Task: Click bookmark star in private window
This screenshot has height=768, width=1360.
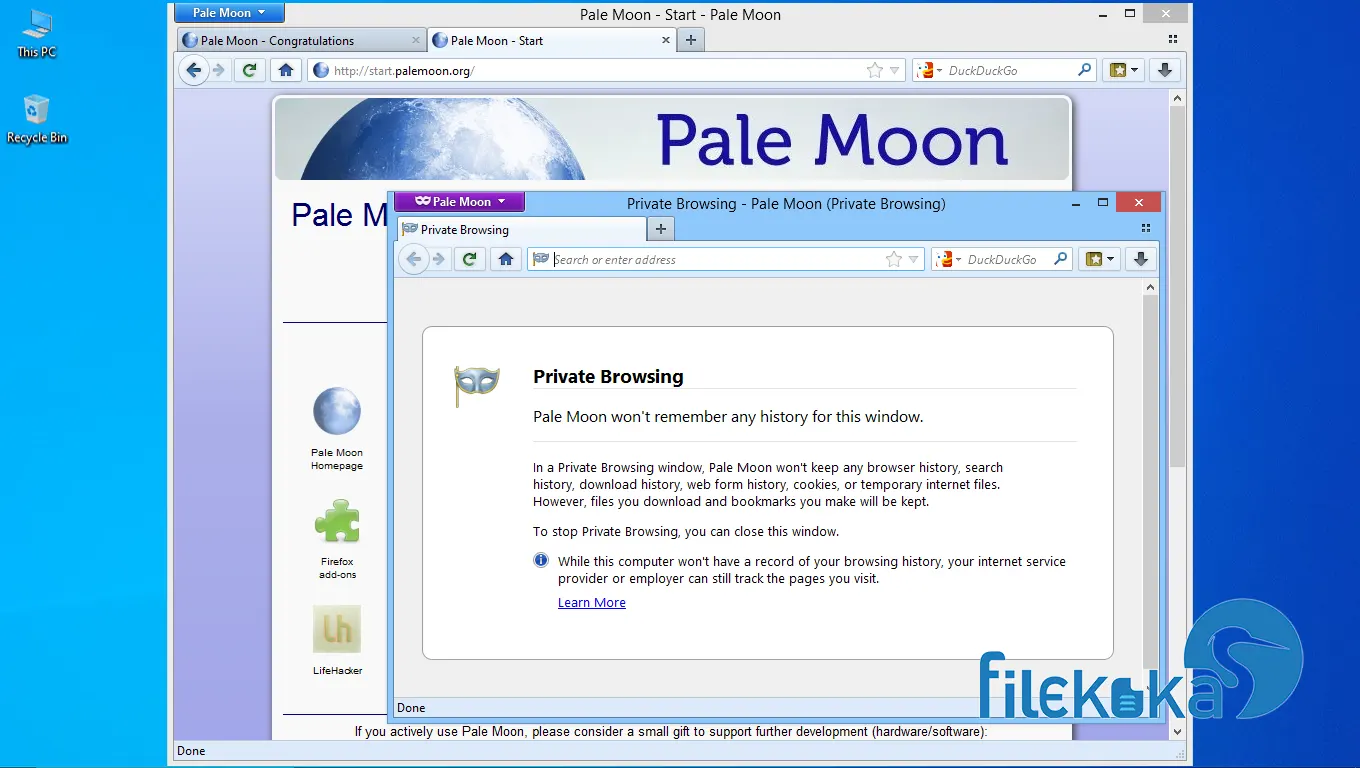Action: tap(894, 259)
